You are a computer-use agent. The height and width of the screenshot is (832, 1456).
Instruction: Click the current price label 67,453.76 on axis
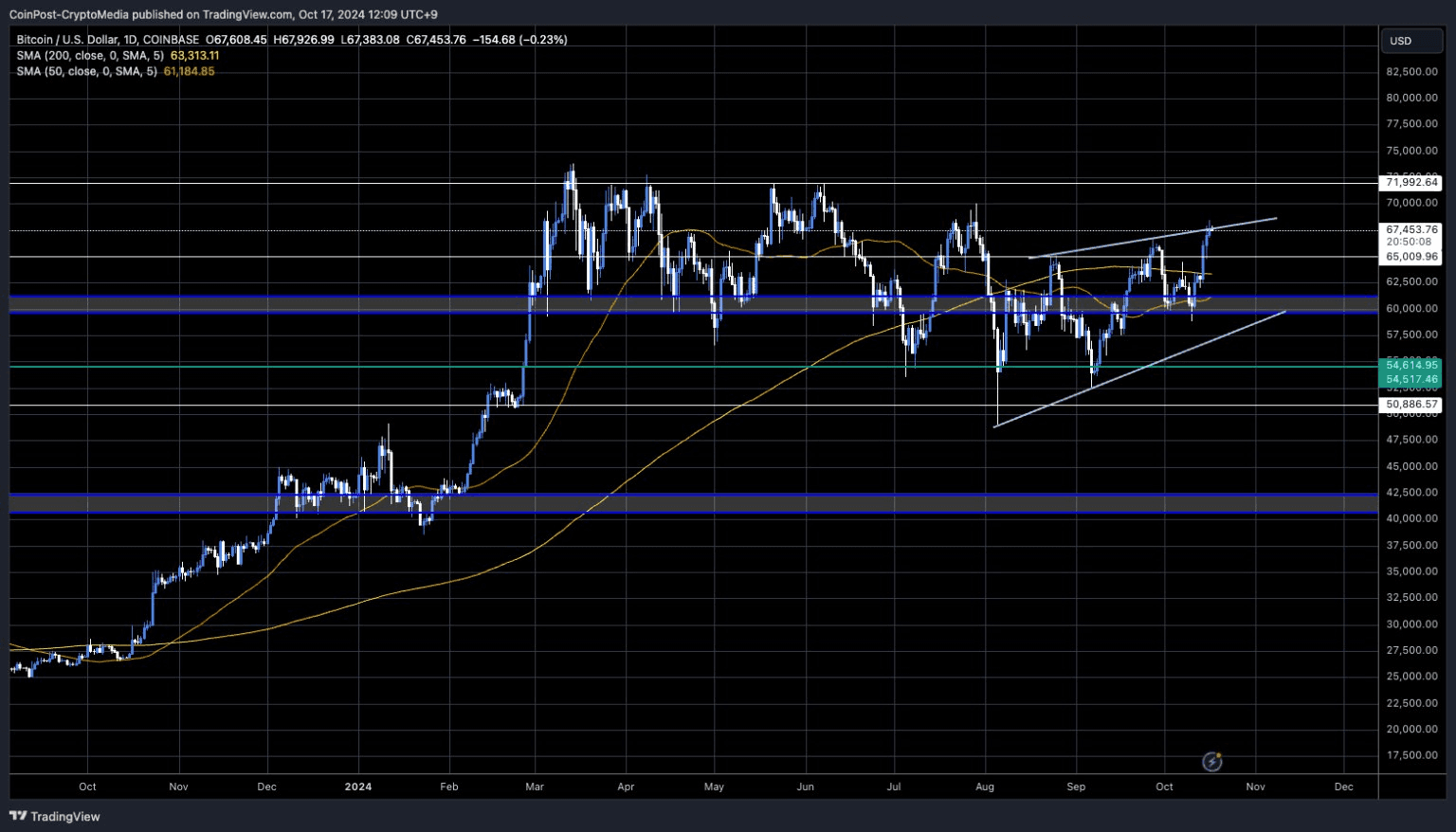[1411, 229]
